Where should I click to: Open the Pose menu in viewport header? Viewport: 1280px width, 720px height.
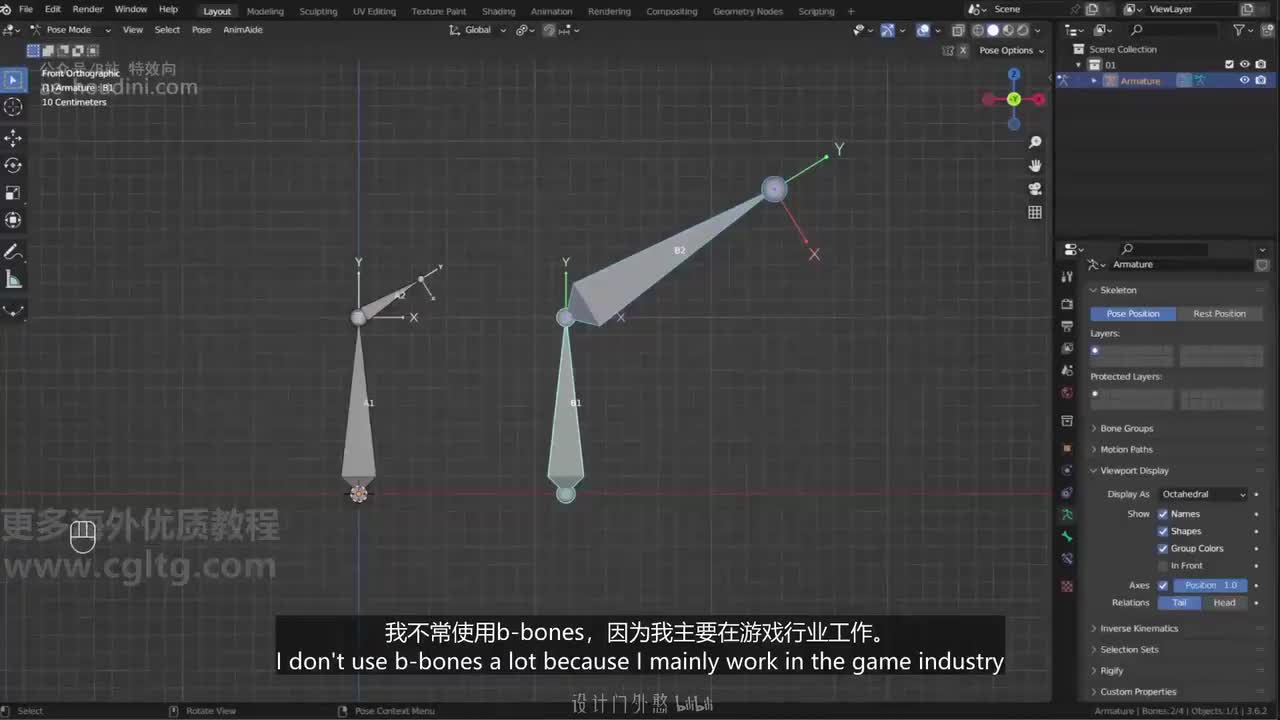(x=201, y=30)
